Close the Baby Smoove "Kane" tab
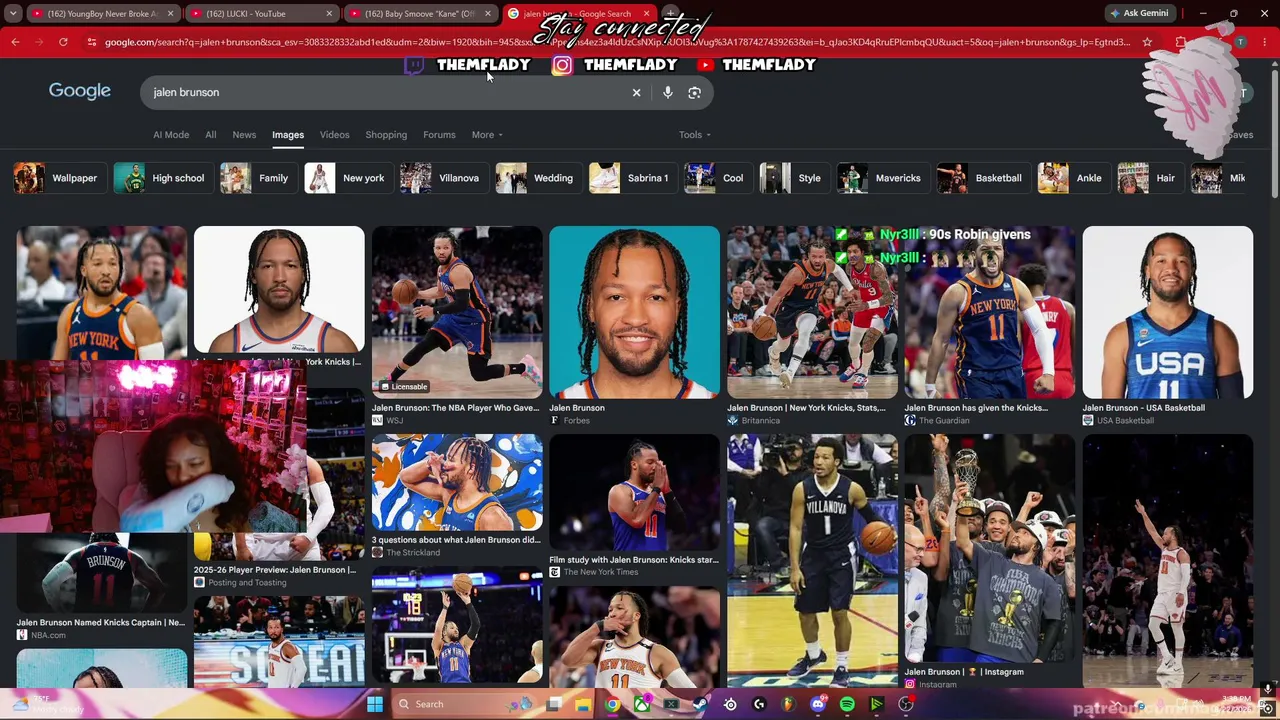This screenshot has height=720, width=1280. click(x=488, y=14)
